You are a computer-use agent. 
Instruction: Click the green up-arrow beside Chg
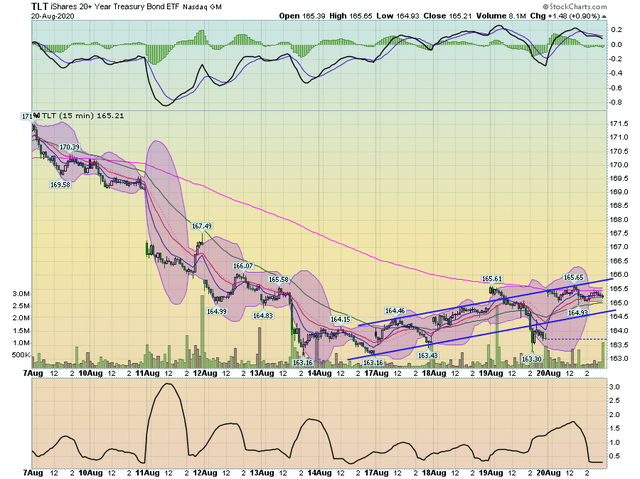pos(604,16)
